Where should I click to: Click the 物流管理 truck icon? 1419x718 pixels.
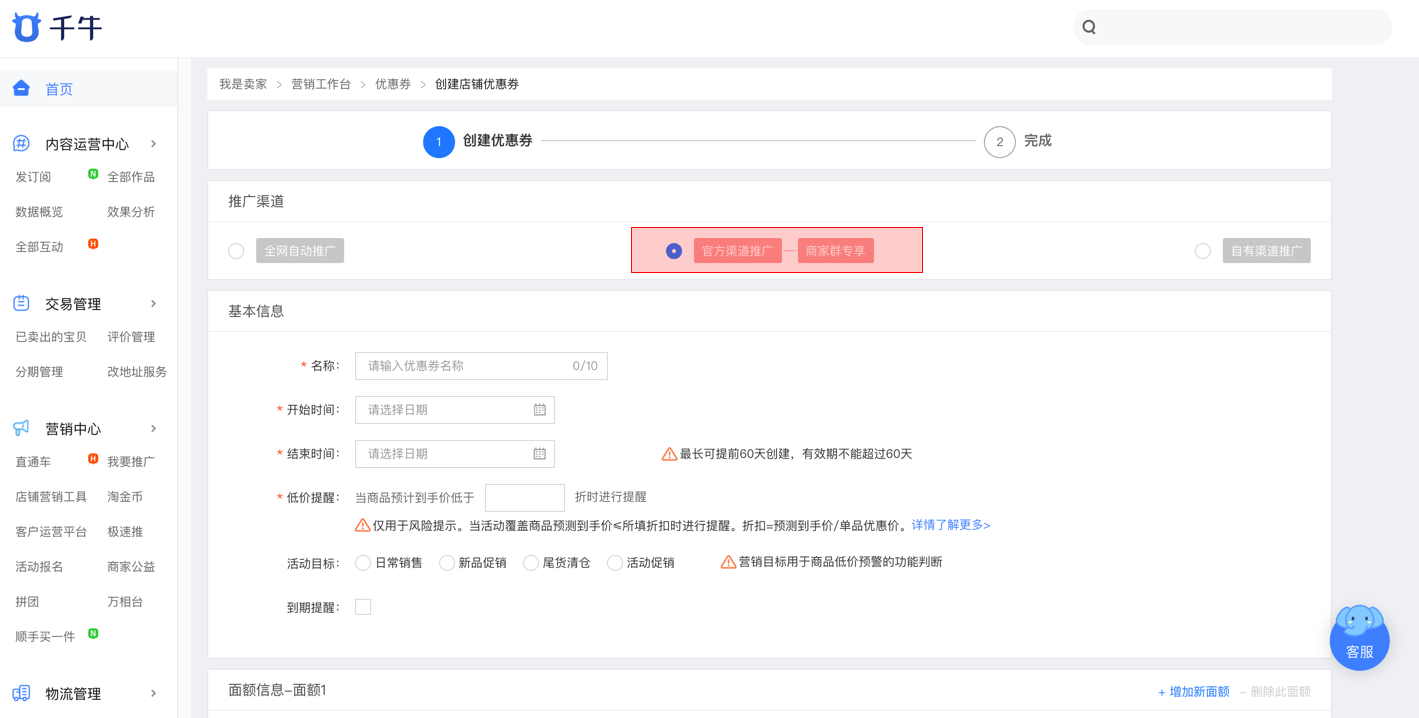point(21,693)
